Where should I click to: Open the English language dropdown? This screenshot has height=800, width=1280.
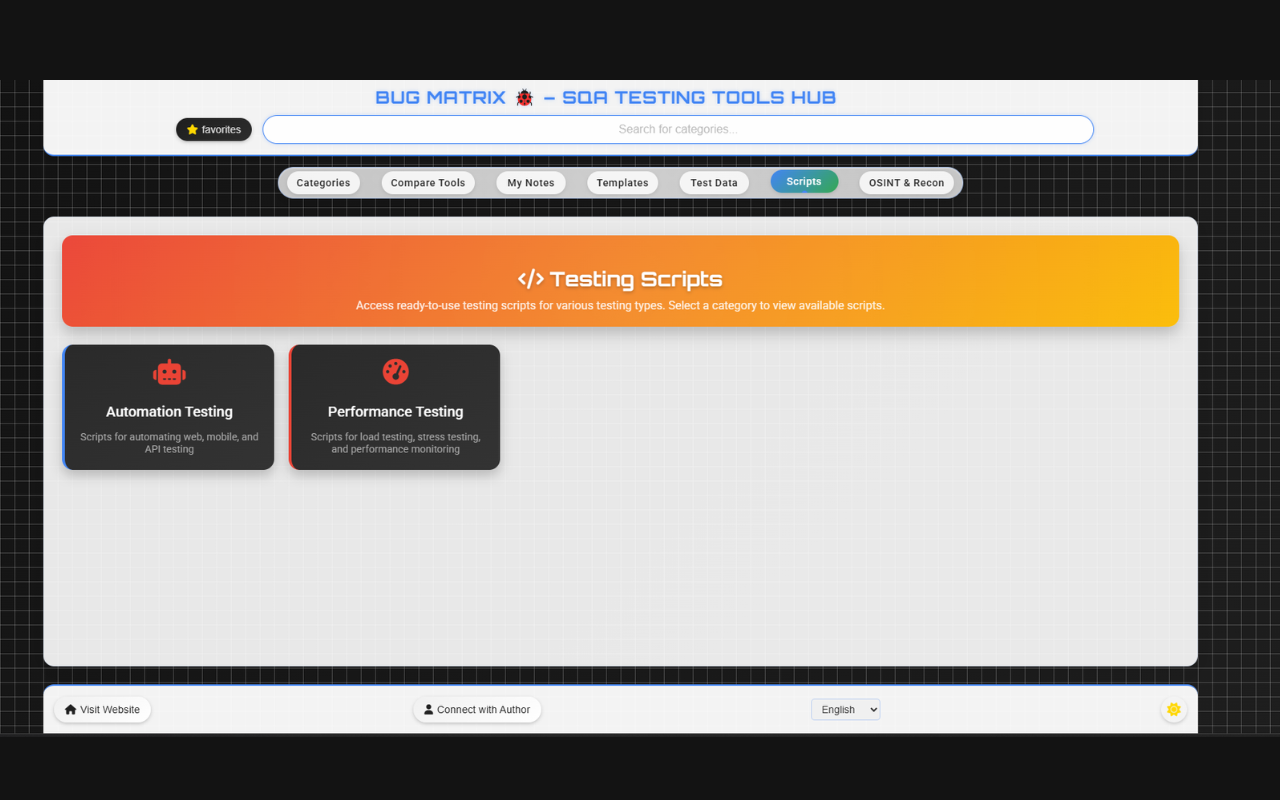coord(845,710)
